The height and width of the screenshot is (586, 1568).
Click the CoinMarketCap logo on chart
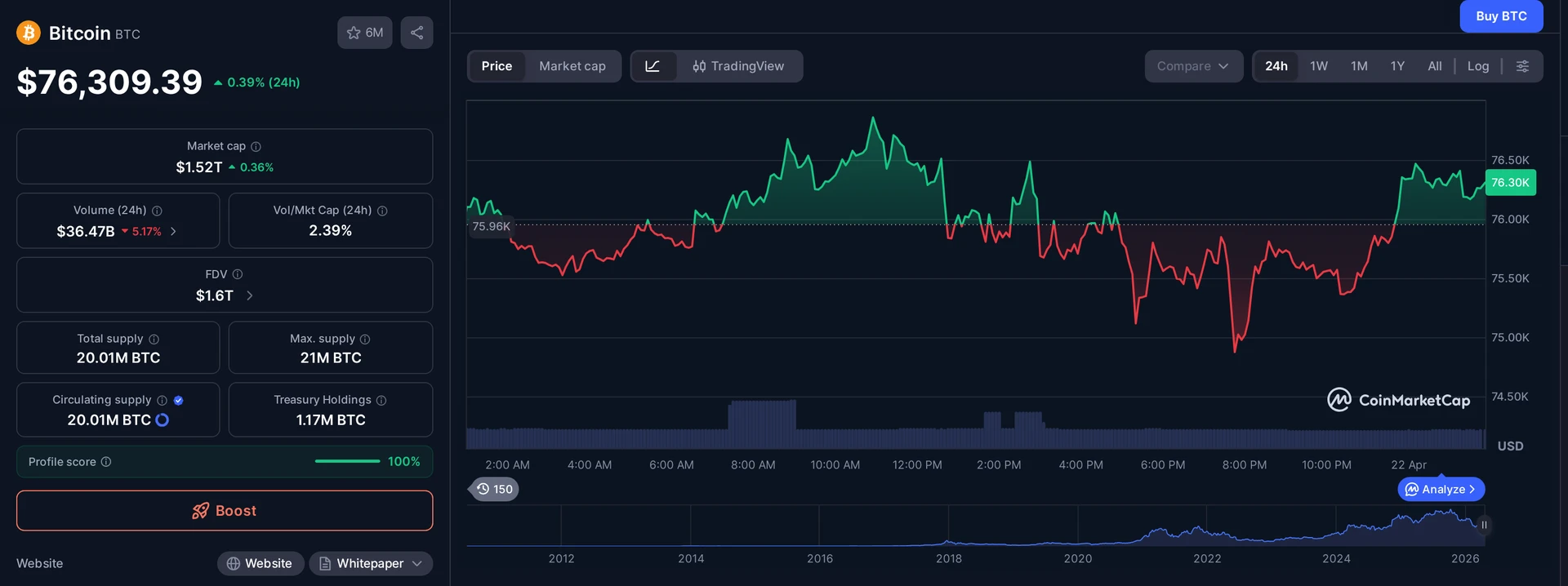[1398, 400]
